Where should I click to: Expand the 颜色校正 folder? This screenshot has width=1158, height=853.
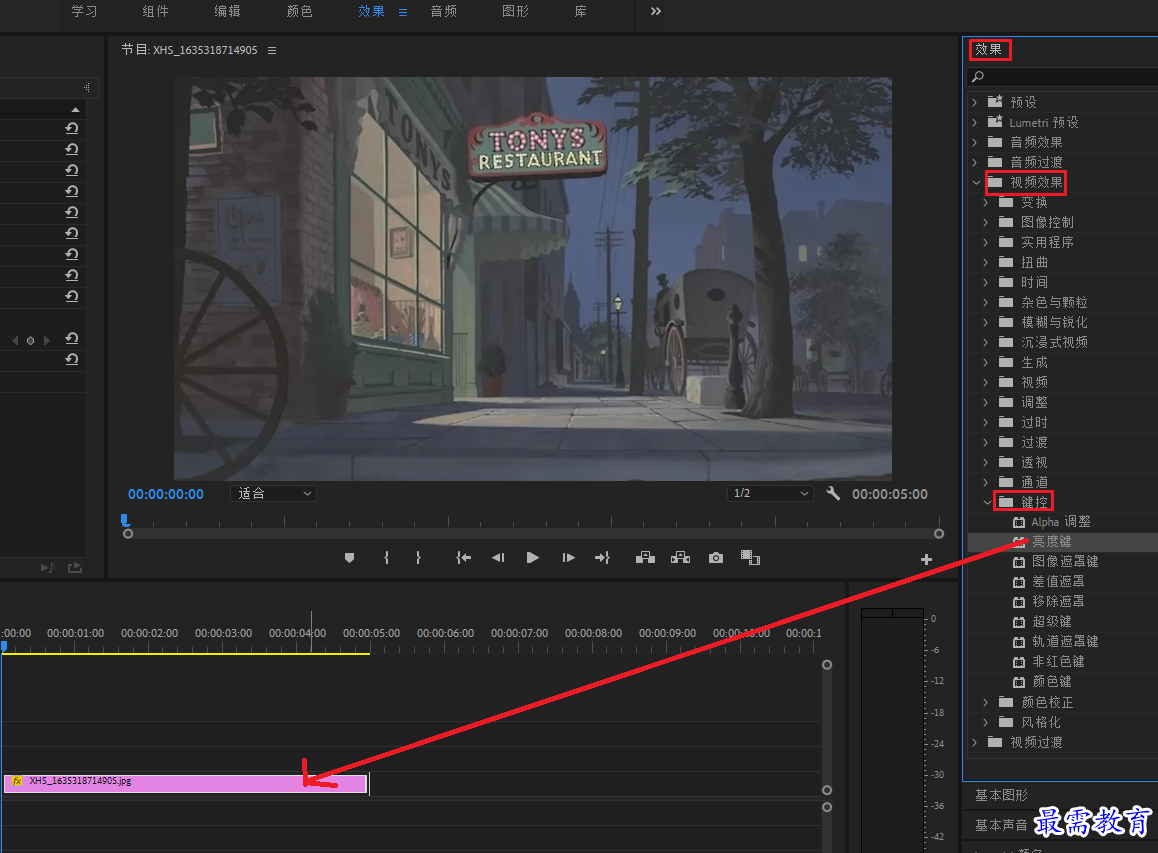tap(986, 702)
